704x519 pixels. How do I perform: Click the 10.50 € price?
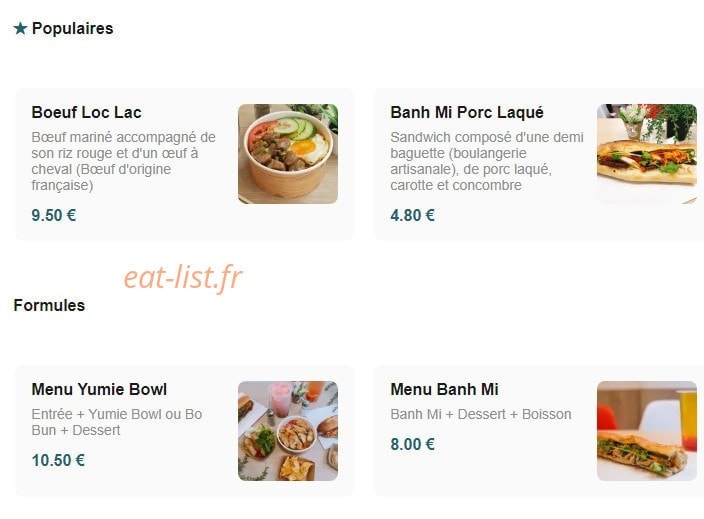58,461
